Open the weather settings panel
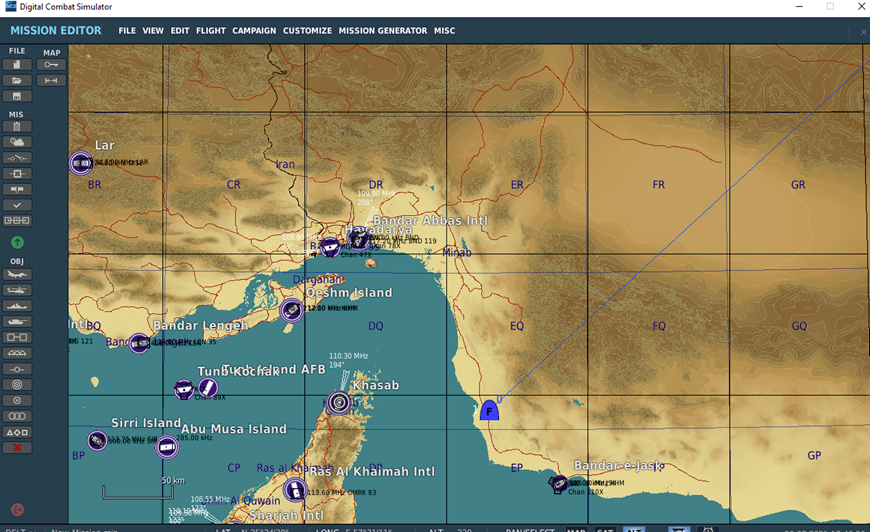Screen dimensions: 870x532 coord(17,142)
